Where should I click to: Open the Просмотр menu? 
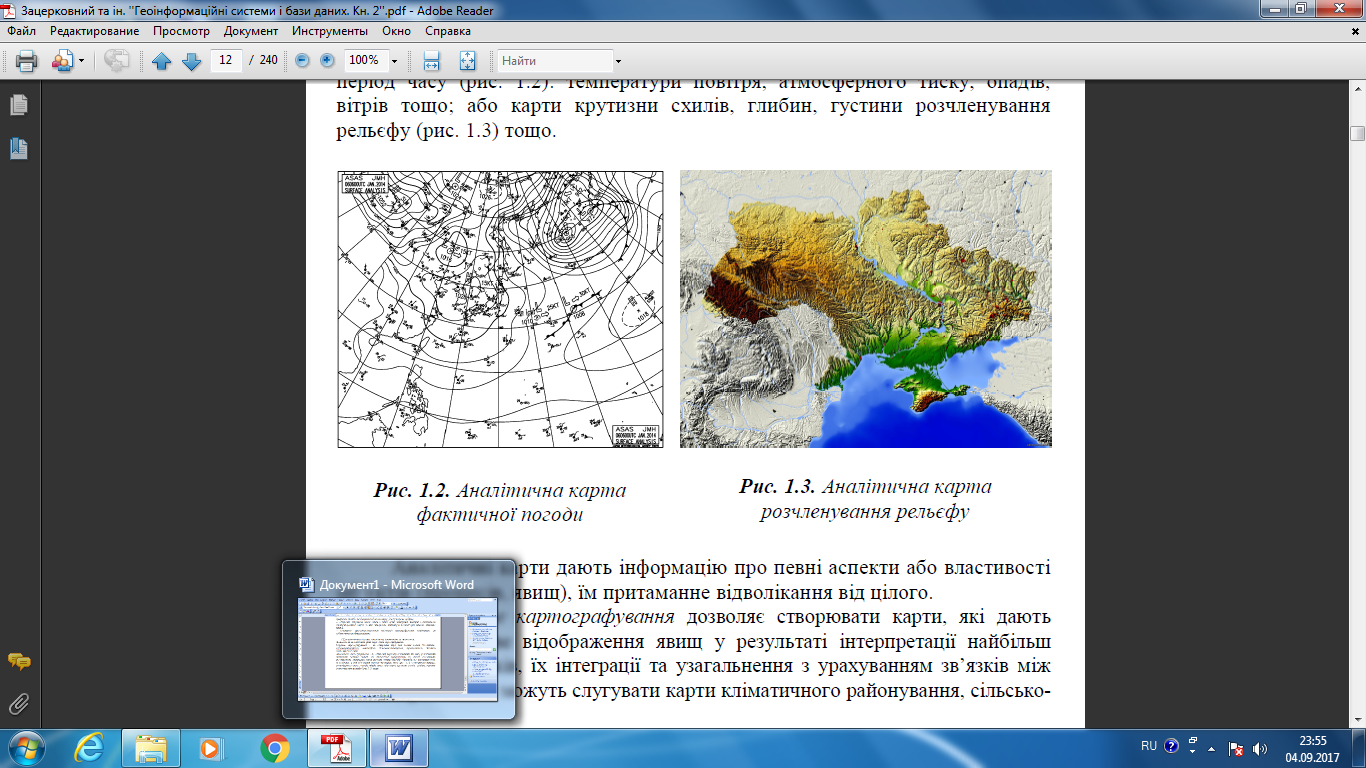[181, 31]
